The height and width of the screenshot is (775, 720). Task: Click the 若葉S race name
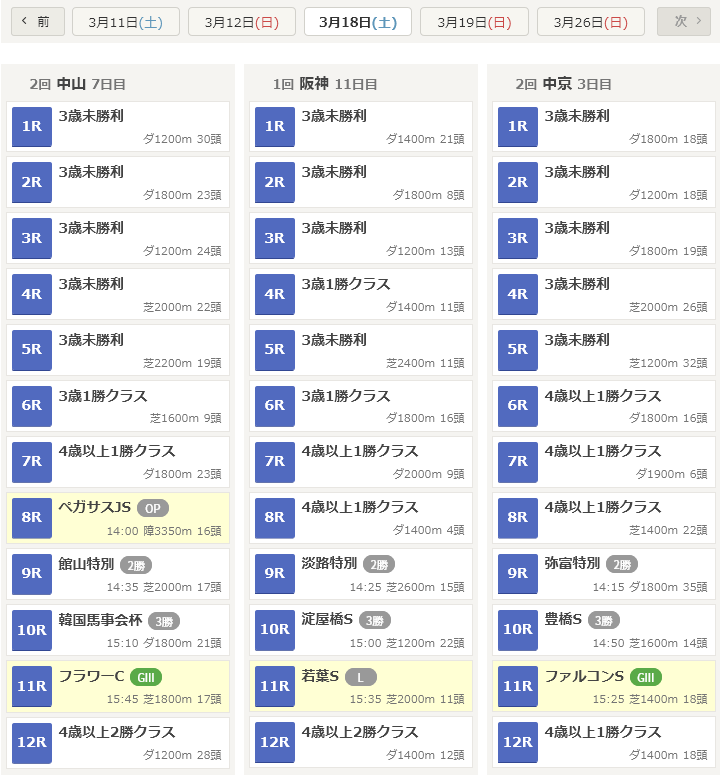pos(320,676)
